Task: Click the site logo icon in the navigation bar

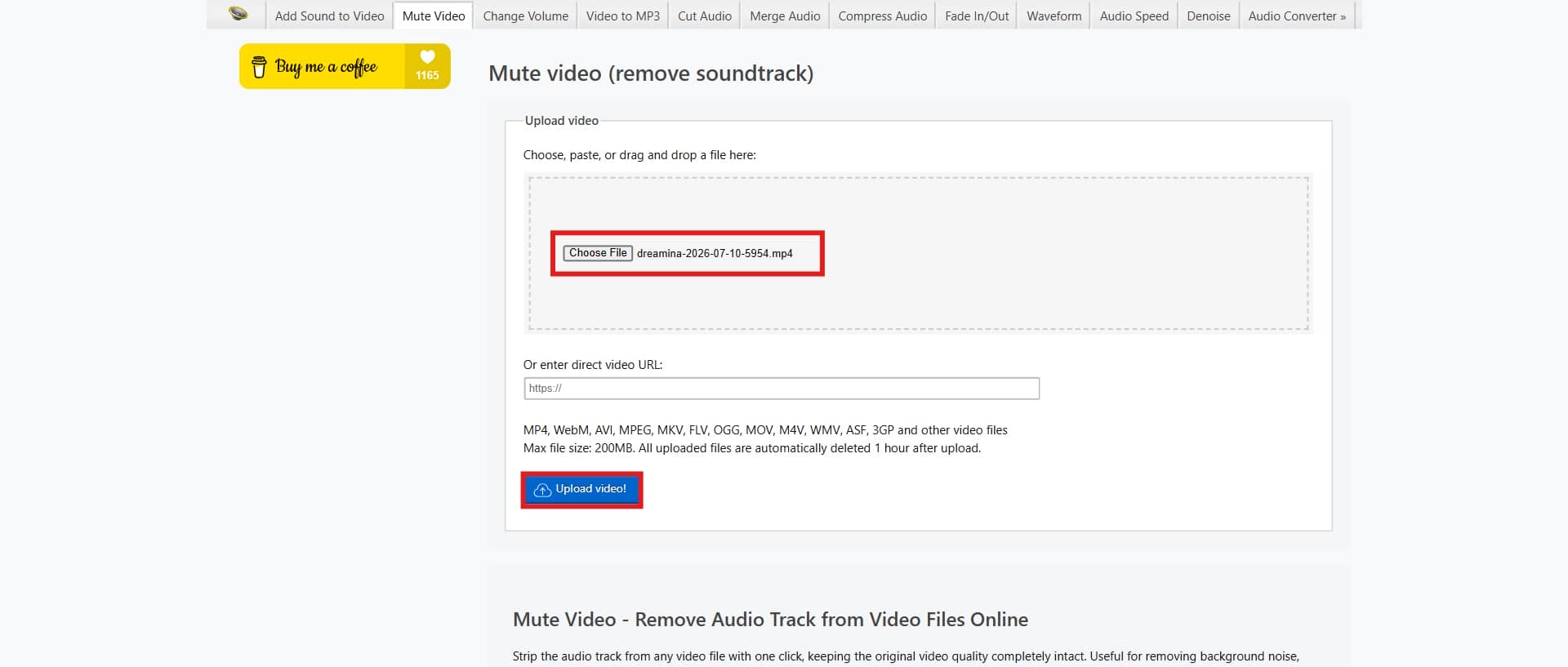Action: coord(238,14)
